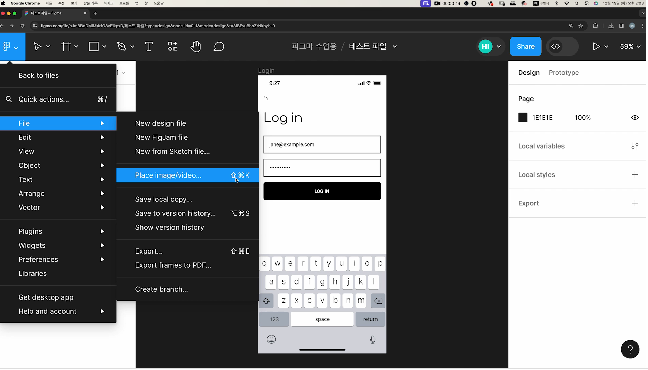Open zoom level 59% dropdown
The image size is (648, 370).
tap(630, 47)
